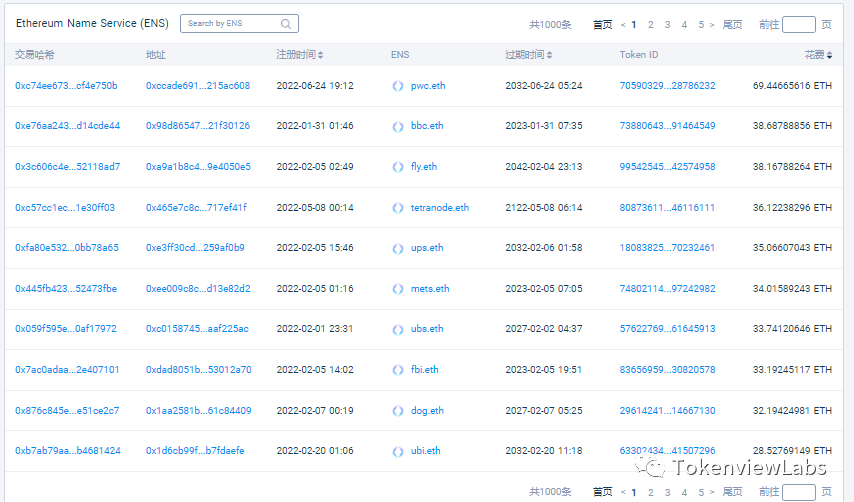Open address 0xccade691...215ac608

pos(198,85)
